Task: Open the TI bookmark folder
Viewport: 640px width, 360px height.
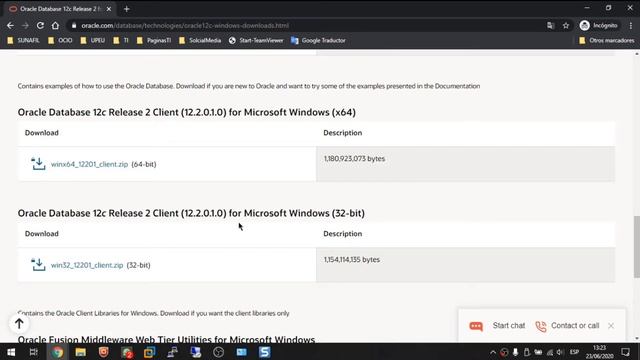Action: click(121, 40)
